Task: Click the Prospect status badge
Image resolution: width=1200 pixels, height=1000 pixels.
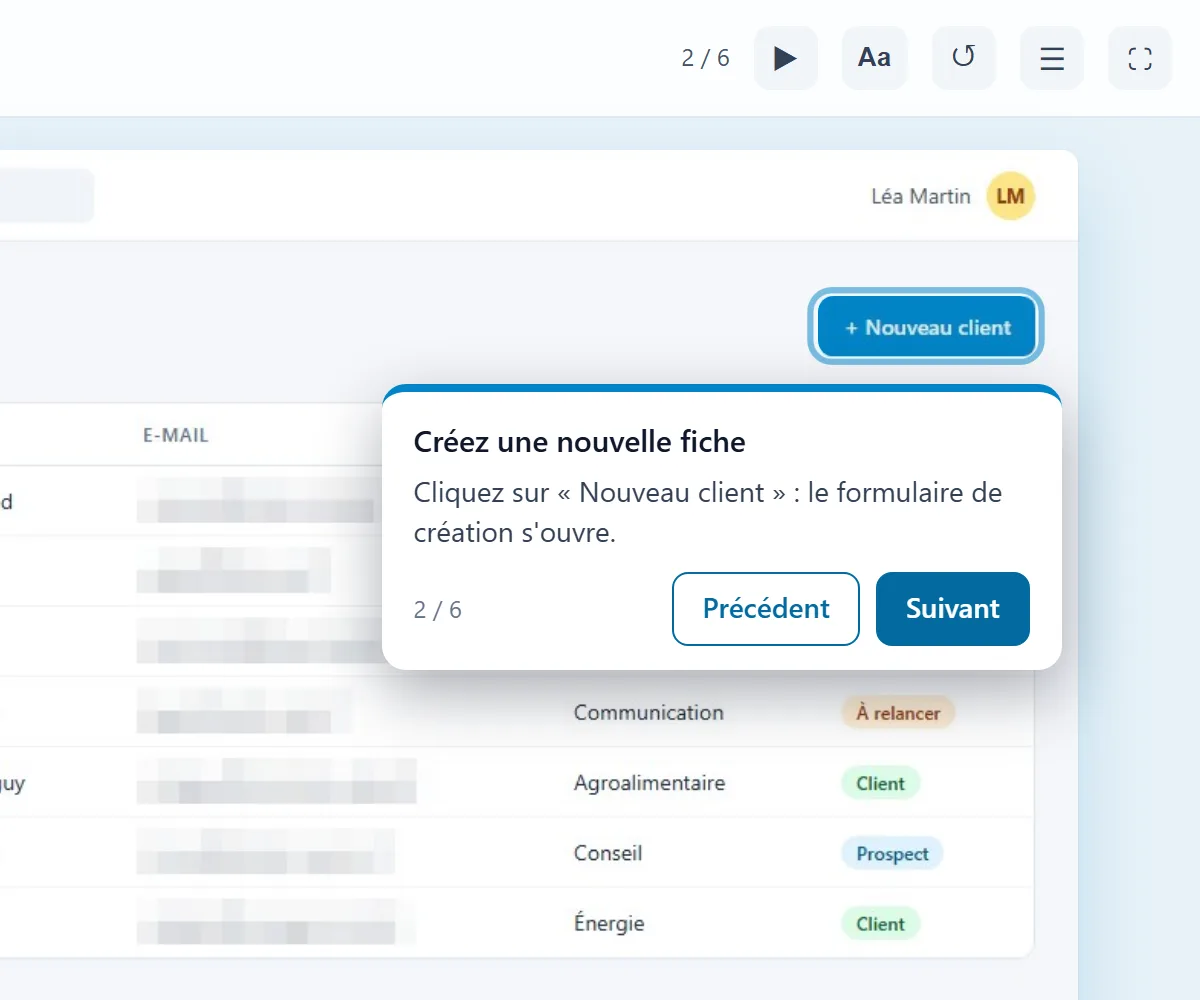Action: tap(892, 854)
